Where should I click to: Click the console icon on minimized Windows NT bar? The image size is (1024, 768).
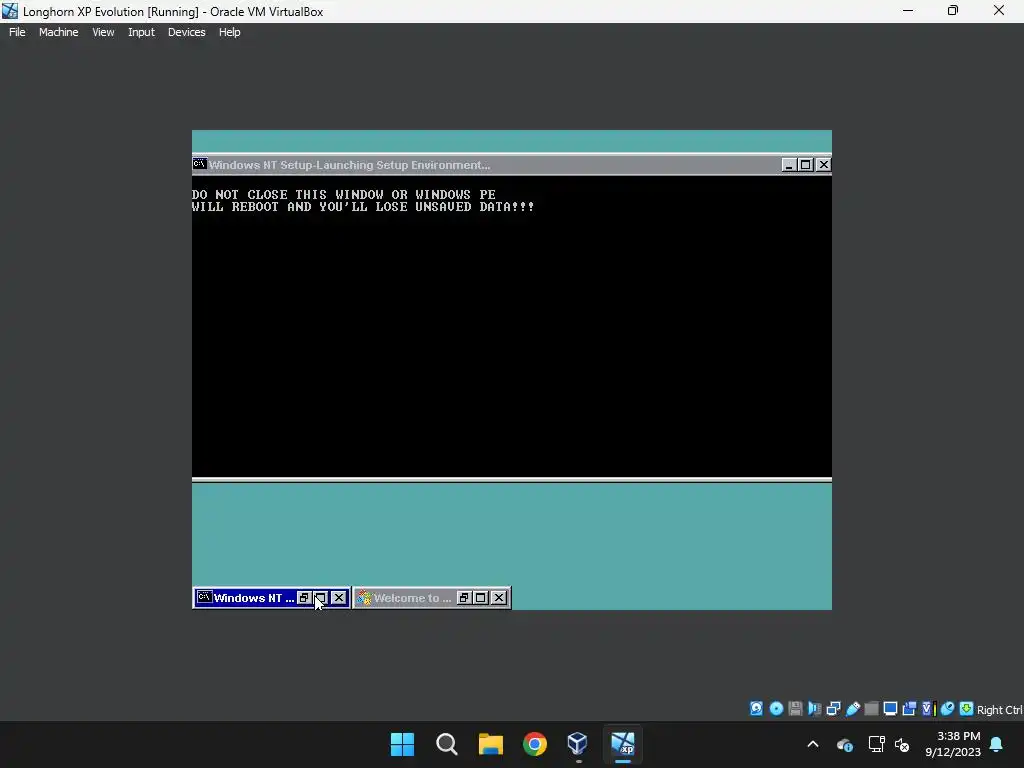click(204, 597)
